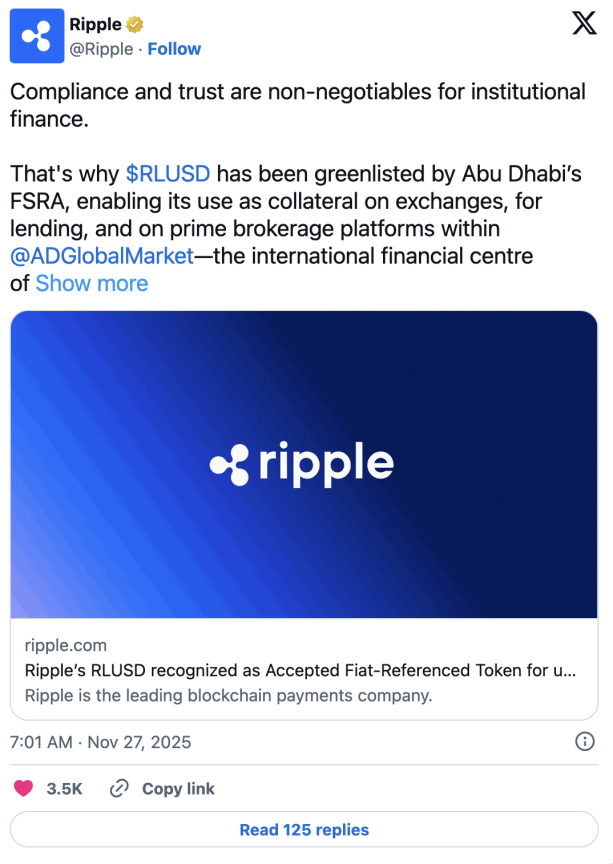Screen dimensions: 613x864
Task: Open the @Ripple handle link
Action: (x=101, y=49)
